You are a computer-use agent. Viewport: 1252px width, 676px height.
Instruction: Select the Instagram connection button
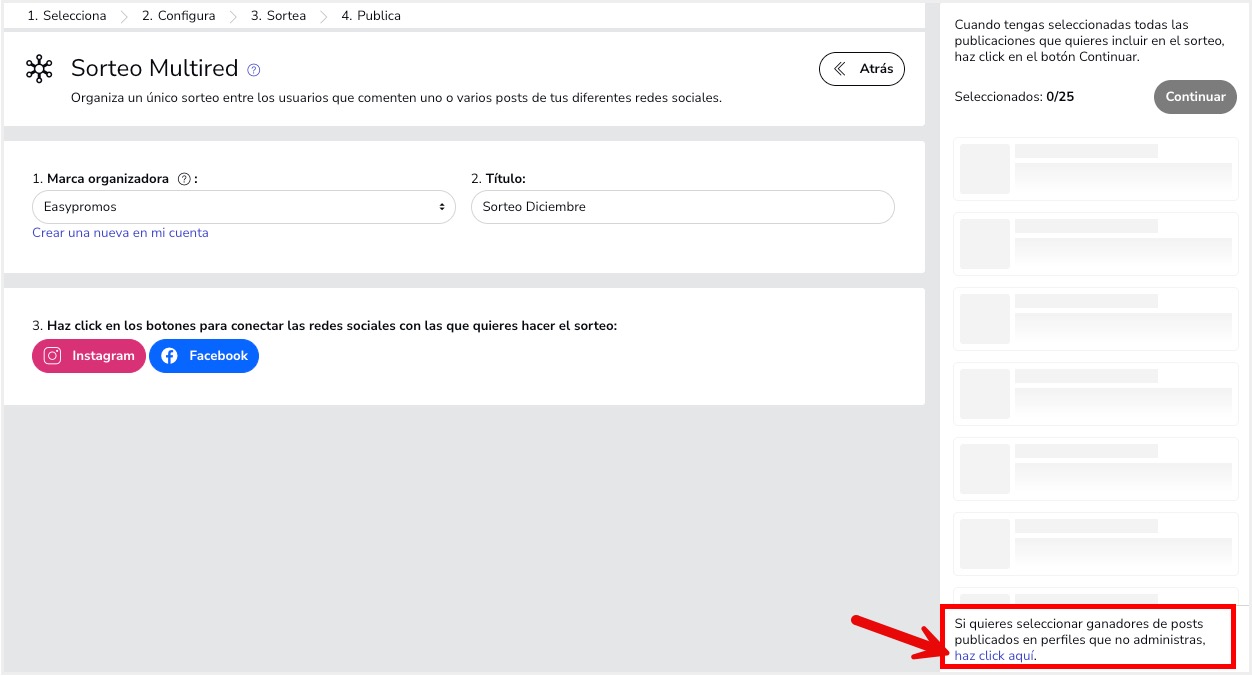tap(88, 355)
